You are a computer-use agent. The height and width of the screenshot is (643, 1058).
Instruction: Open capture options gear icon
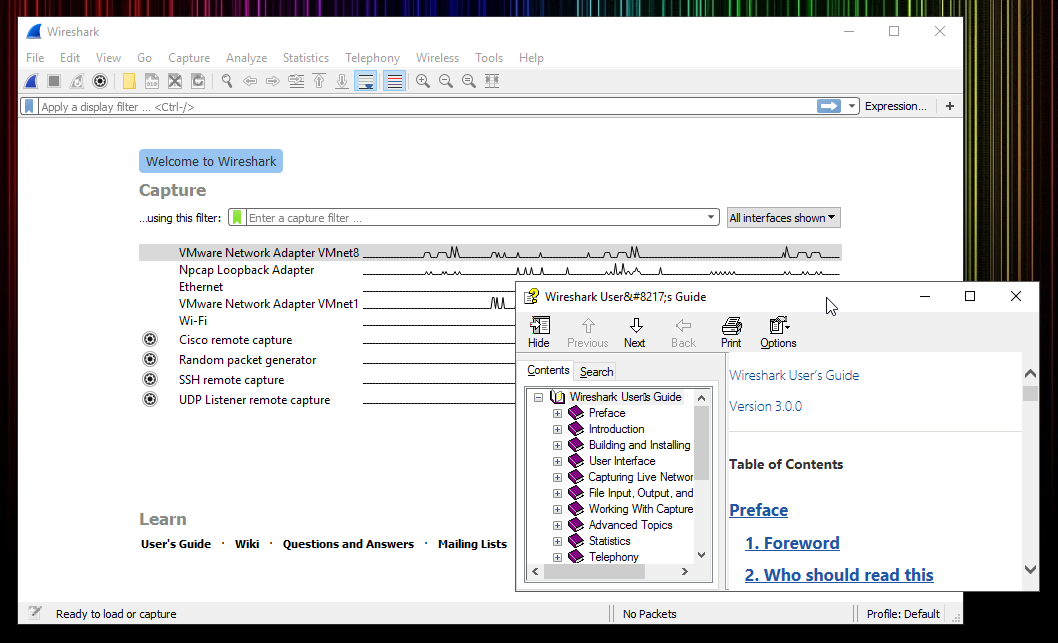point(100,81)
